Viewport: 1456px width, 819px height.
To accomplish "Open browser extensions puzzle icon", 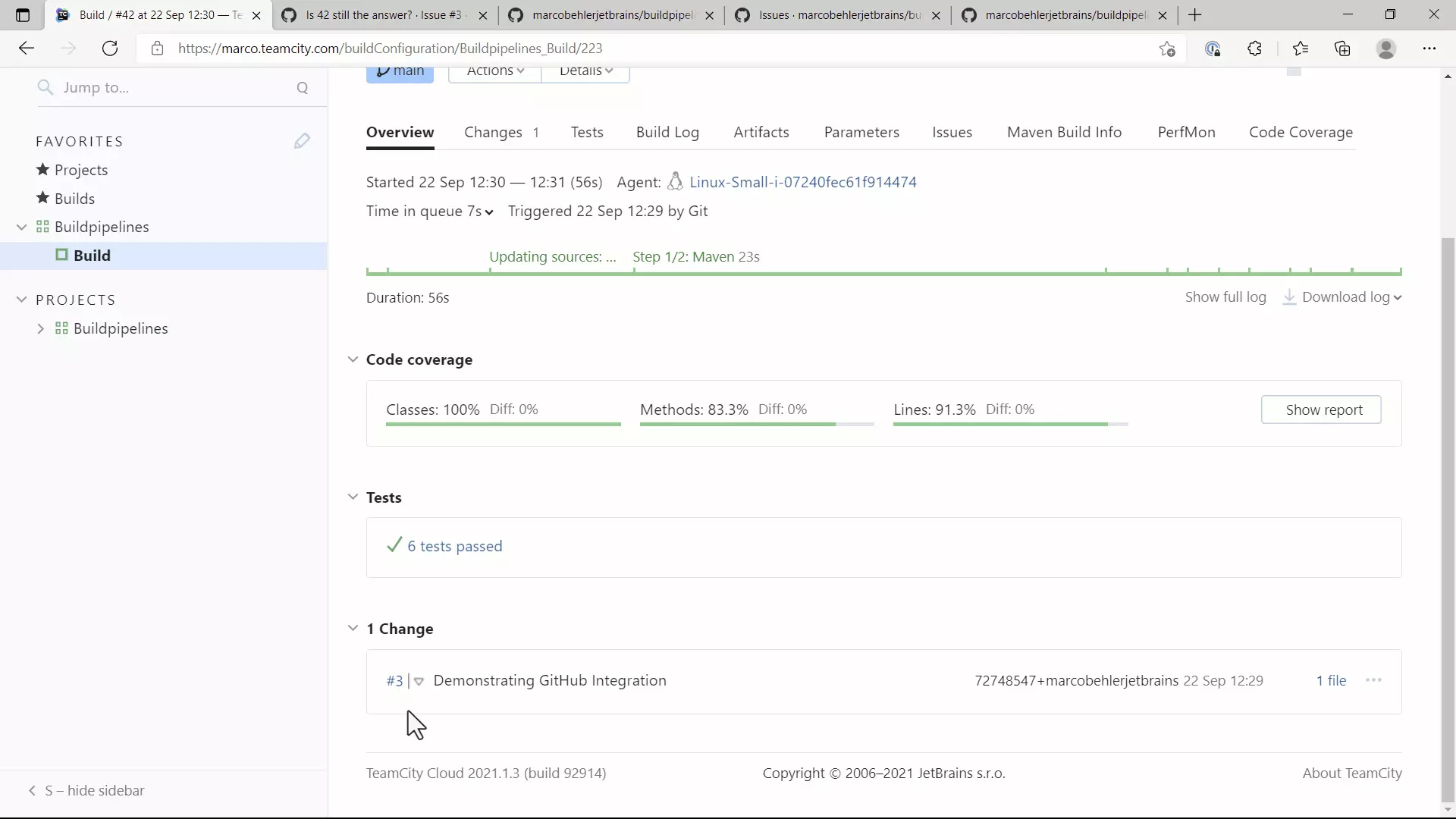I will tap(1254, 49).
